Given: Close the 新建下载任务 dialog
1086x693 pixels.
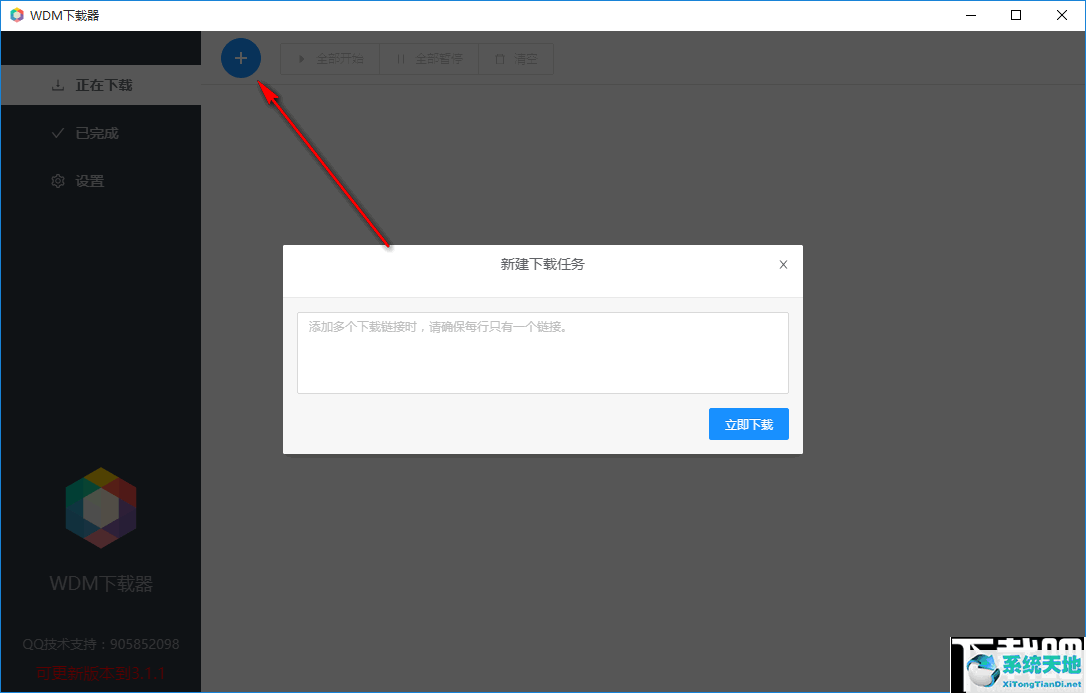Looking at the screenshot, I should (783, 264).
